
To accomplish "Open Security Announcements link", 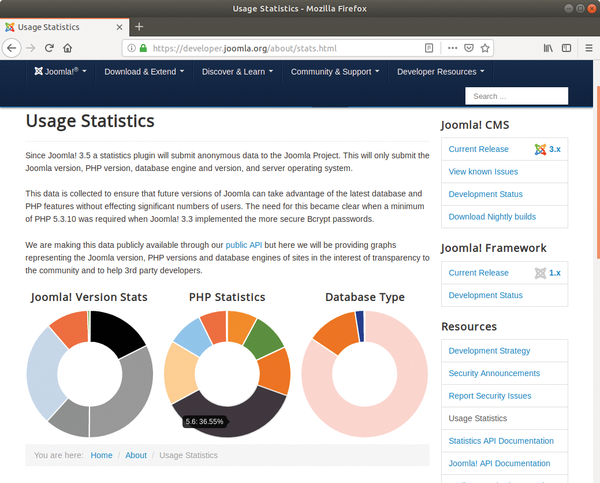I will [x=494, y=373].
